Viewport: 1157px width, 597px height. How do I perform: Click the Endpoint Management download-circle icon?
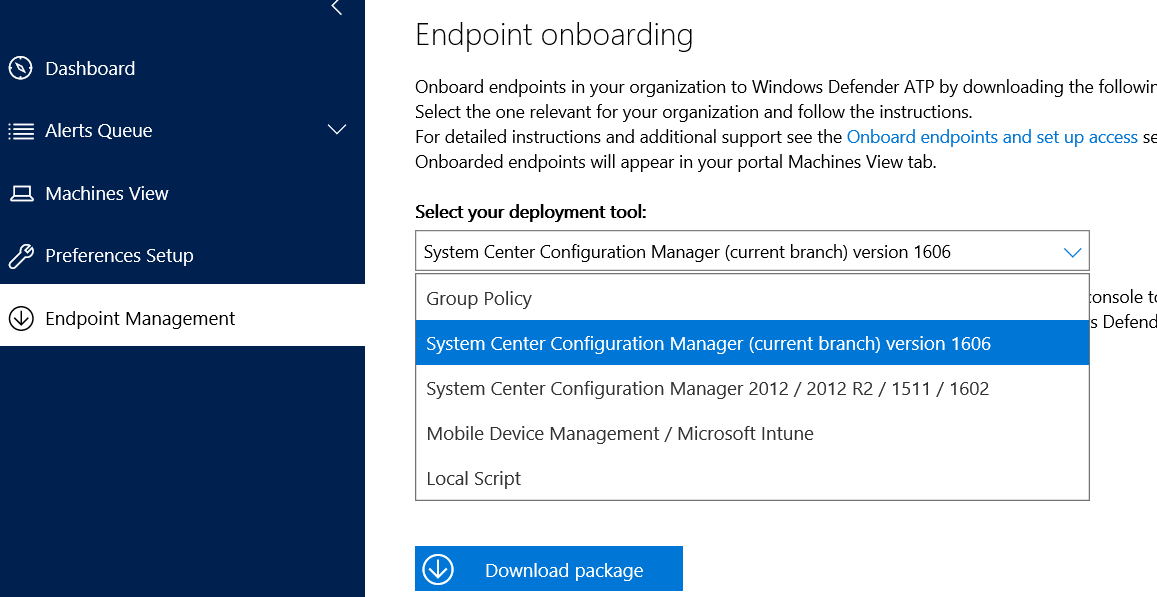tap(21, 319)
